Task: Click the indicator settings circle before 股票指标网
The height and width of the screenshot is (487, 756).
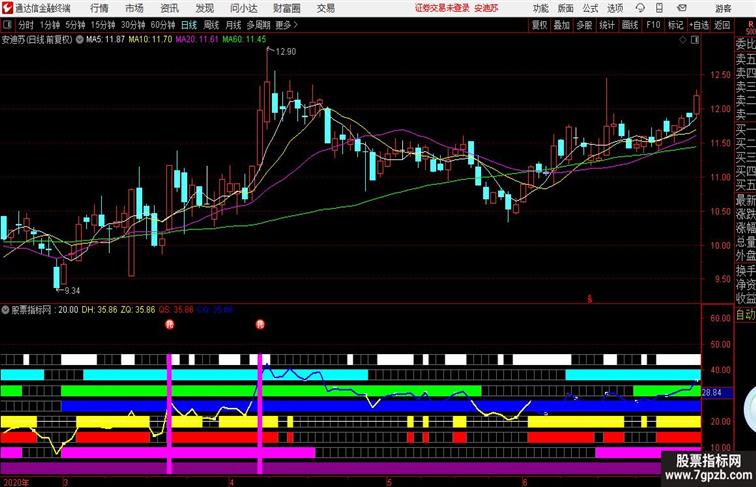Action: click(5, 310)
